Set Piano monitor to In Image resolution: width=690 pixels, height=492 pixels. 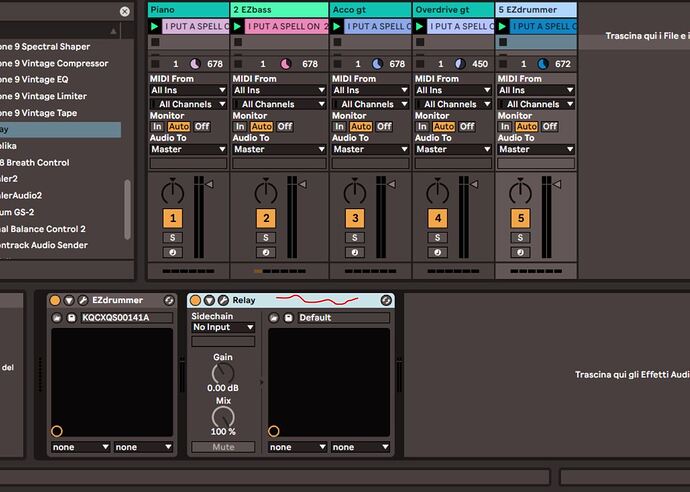[157, 127]
